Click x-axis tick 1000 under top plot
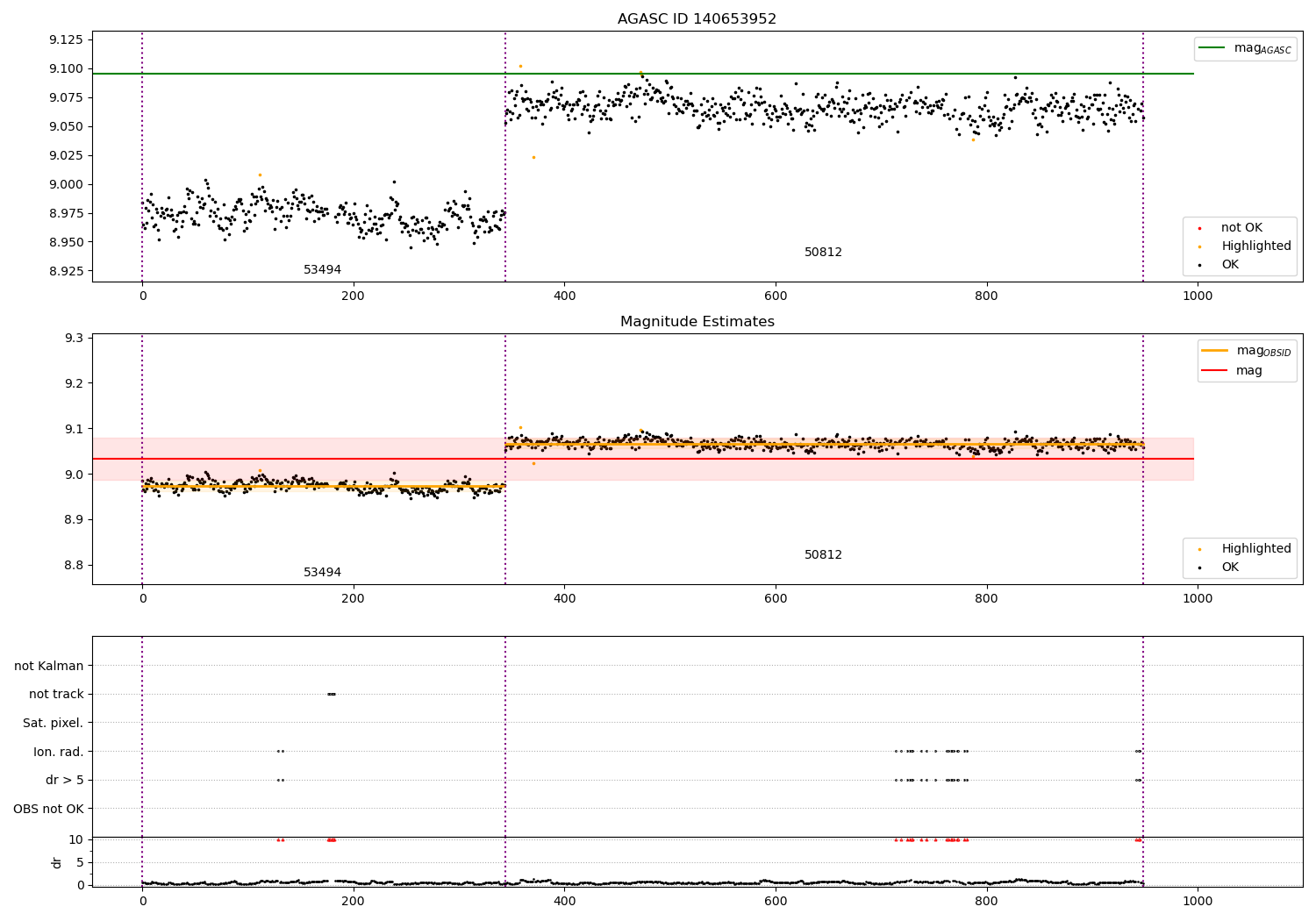The width and height of the screenshot is (1316, 921). tap(1198, 296)
